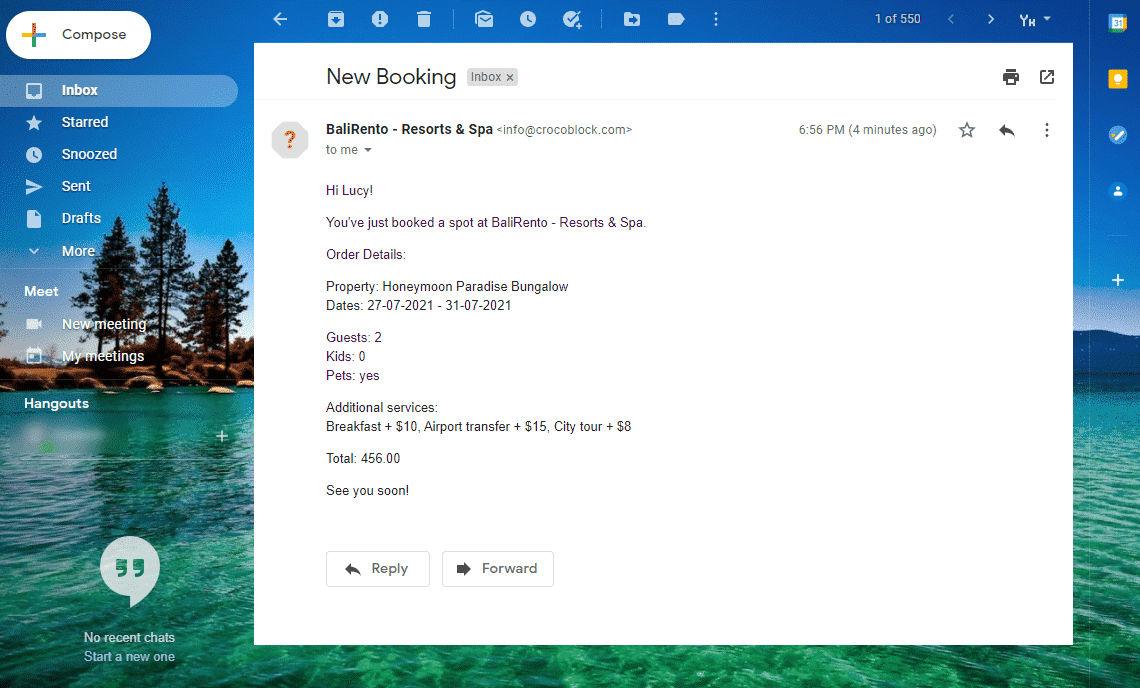Remove the Inbox label from the email
This screenshot has width=1140, height=688.
point(510,78)
